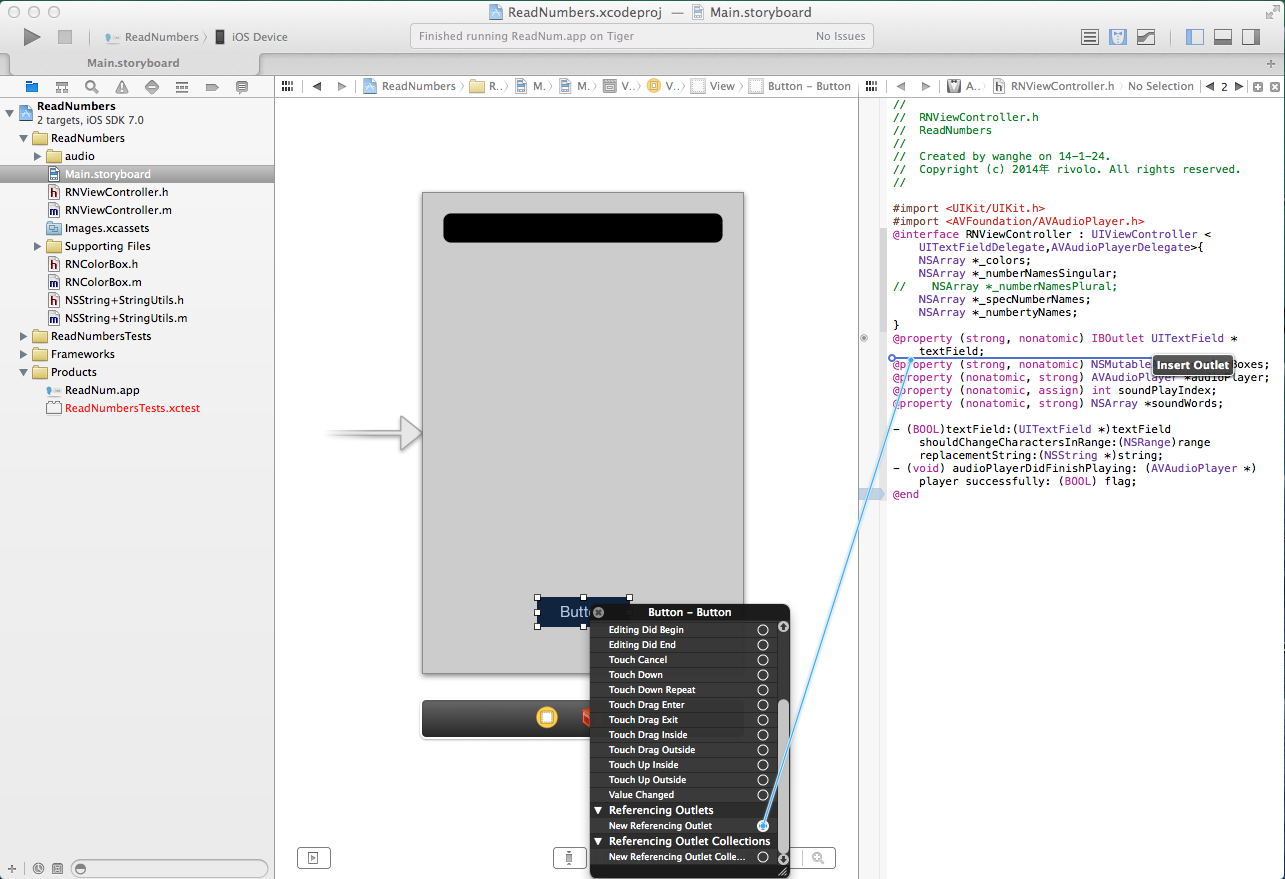Click the filter field in navigator bottom
The width and height of the screenshot is (1285, 879).
click(x=170, y=869)
